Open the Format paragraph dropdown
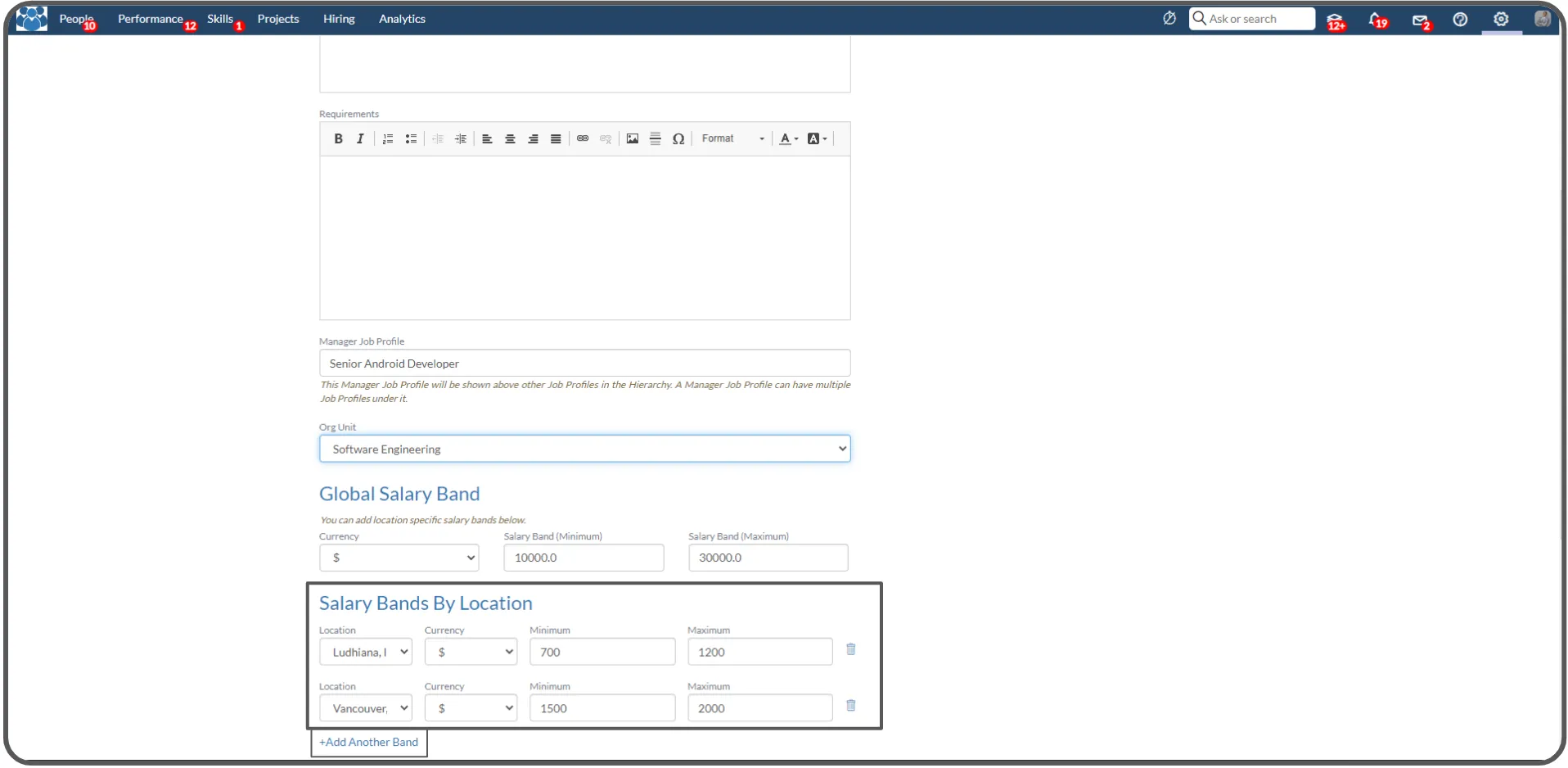Viewport: 1568px width, 768px height. pos(732,139)
